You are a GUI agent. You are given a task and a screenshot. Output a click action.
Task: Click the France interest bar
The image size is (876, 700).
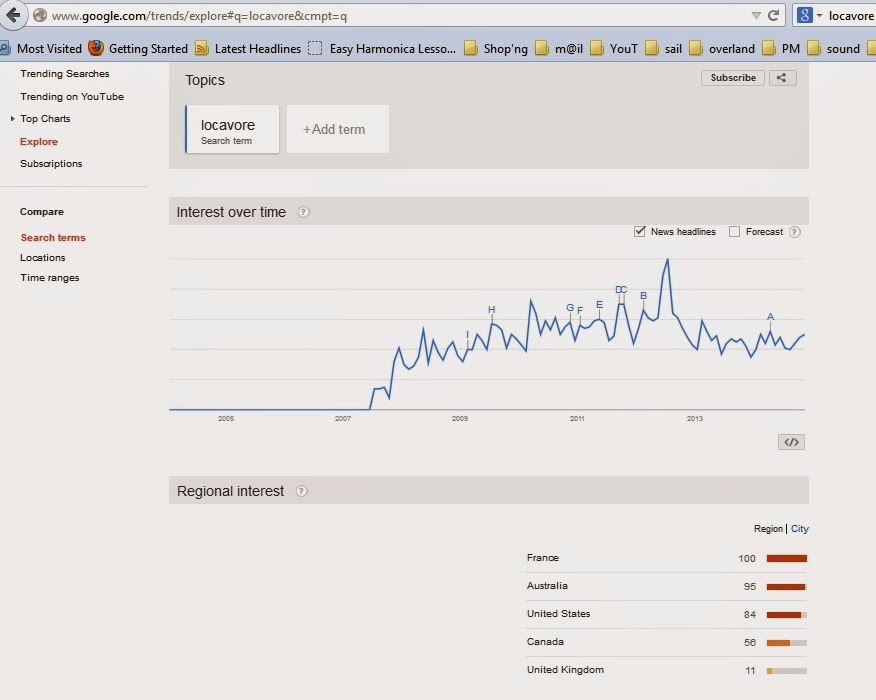pos(787,558)
